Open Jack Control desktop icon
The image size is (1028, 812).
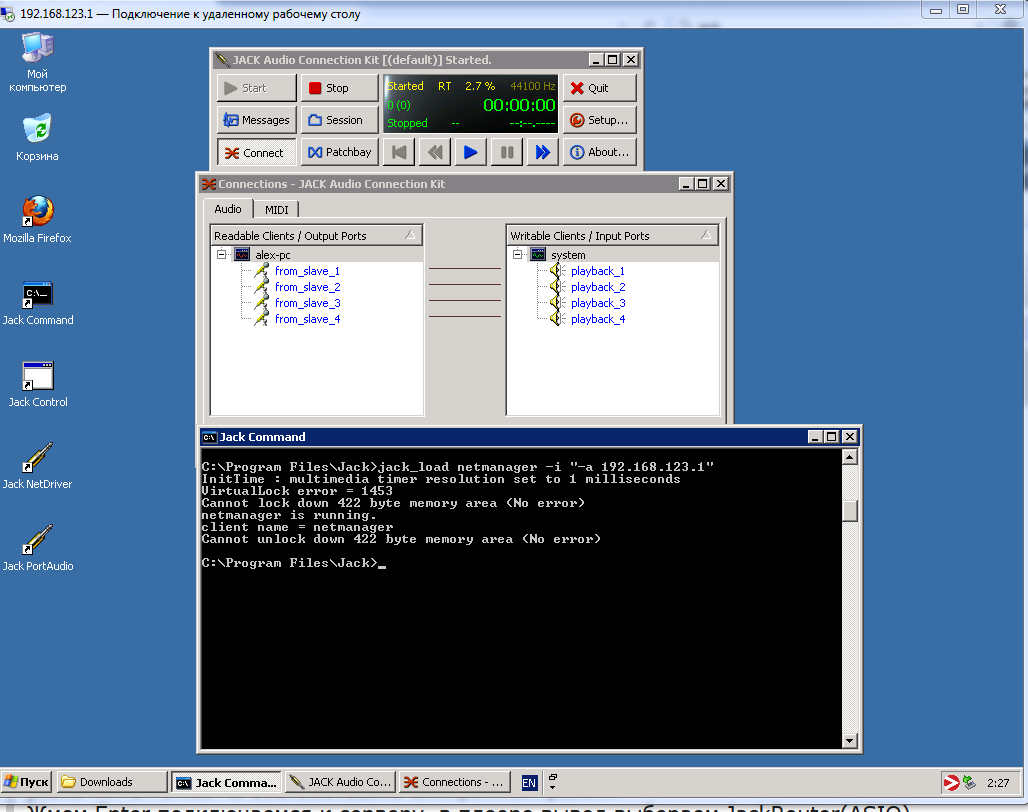pyautogui.click(x=37, y=378)
